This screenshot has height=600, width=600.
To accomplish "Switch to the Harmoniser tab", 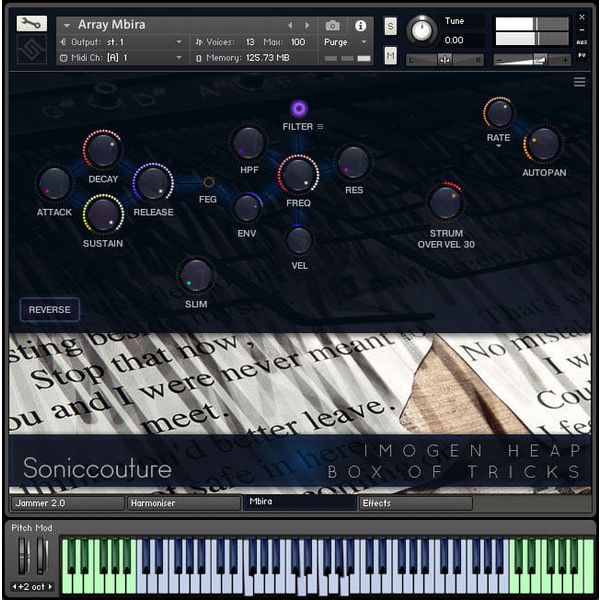I will [184, 503].
